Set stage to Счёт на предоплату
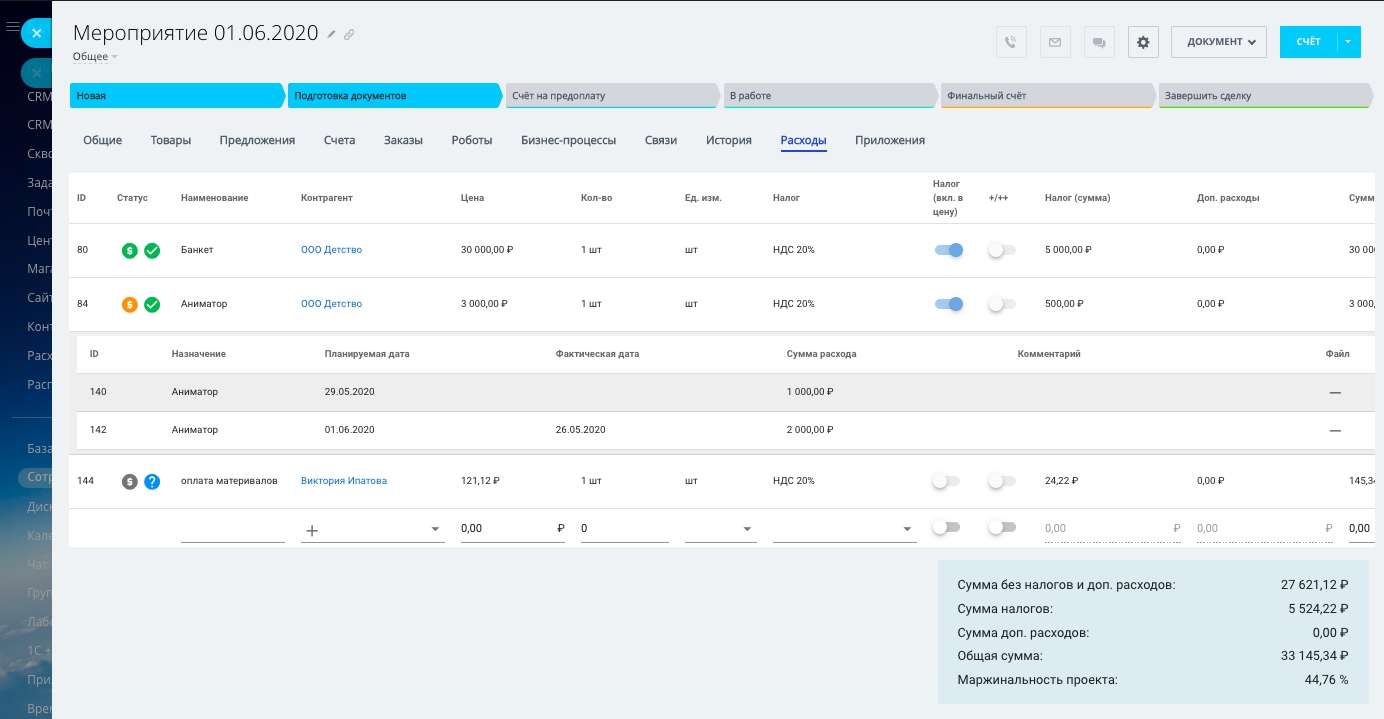1384x719 pixels. [x=613, y=96]
